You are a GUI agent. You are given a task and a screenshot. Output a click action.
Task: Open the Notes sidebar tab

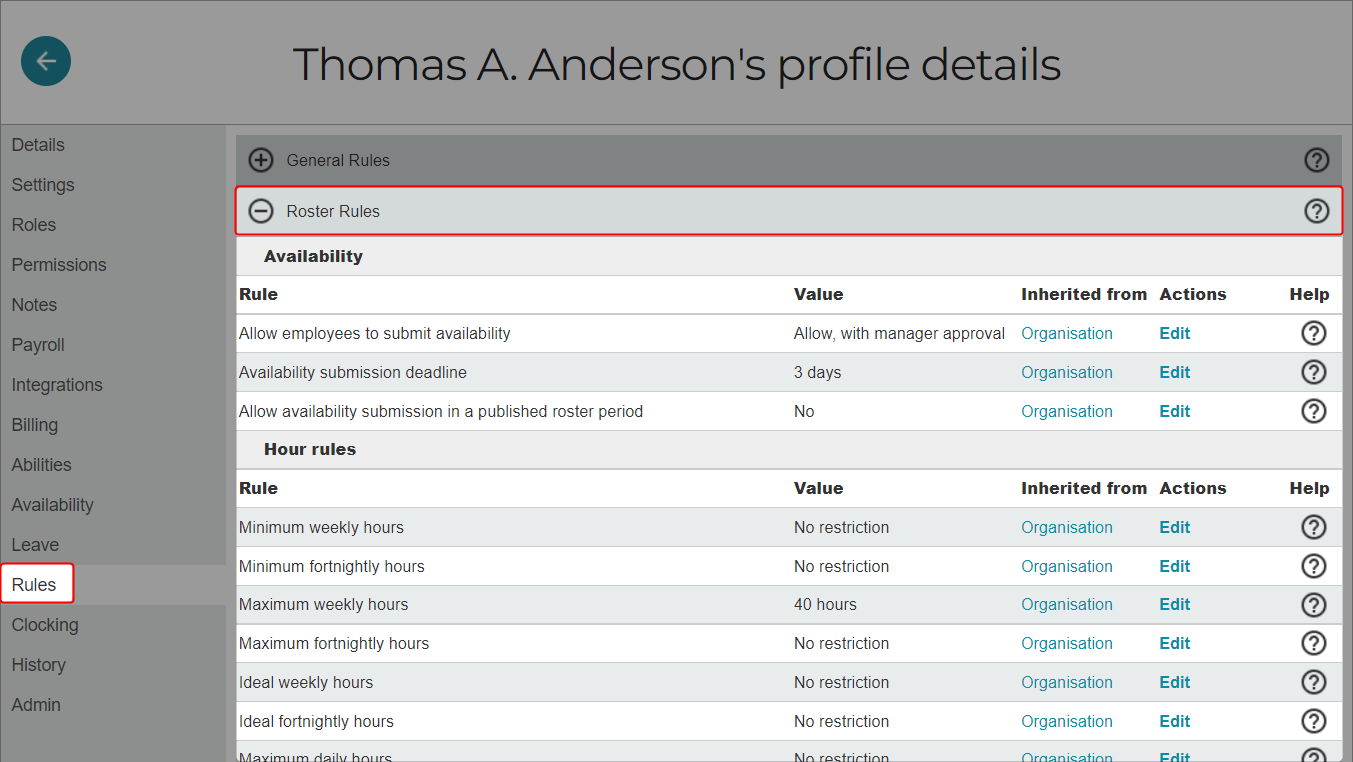(34, 305)
